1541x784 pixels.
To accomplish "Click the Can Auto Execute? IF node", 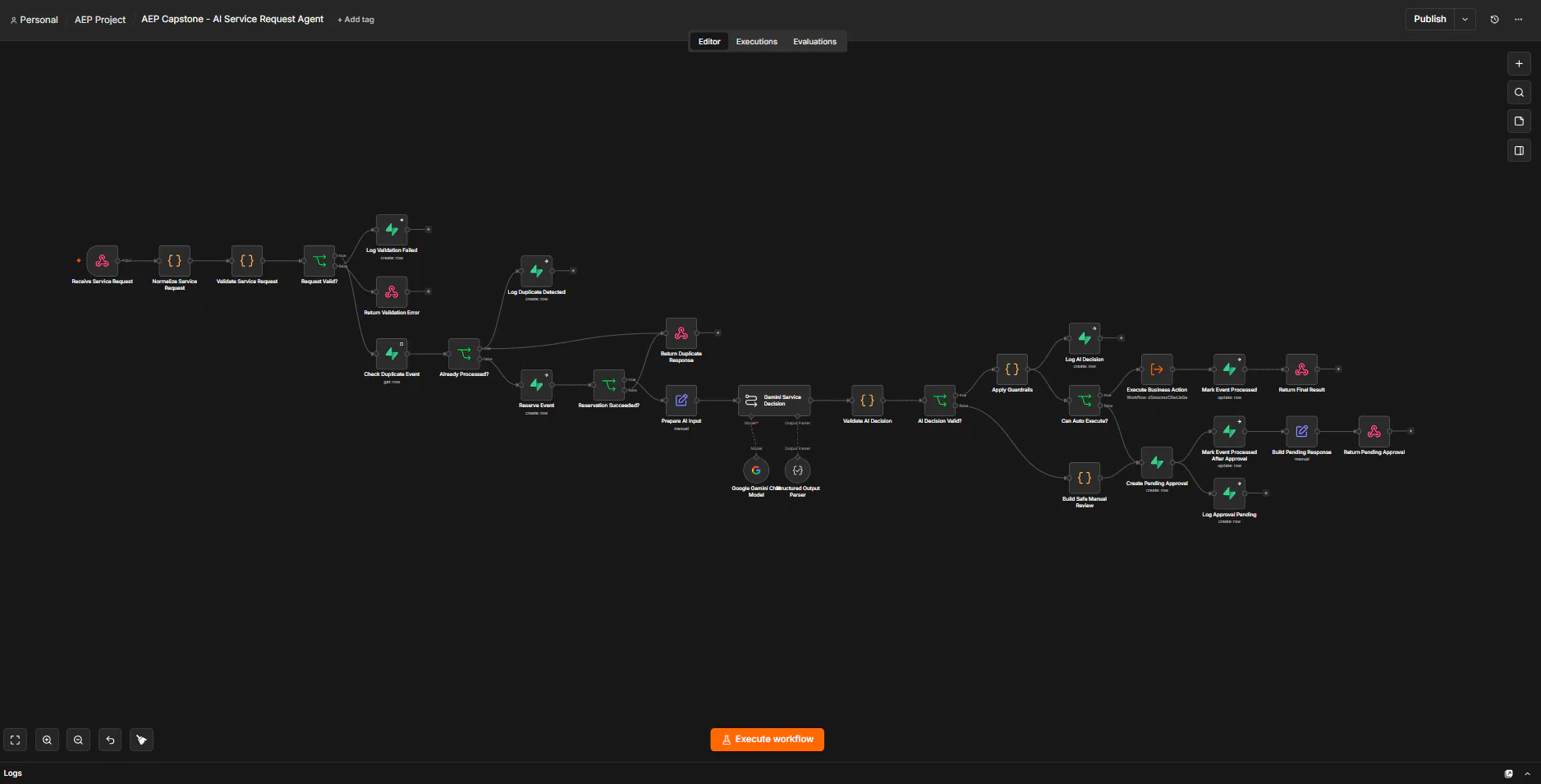I will (1085, 401).
